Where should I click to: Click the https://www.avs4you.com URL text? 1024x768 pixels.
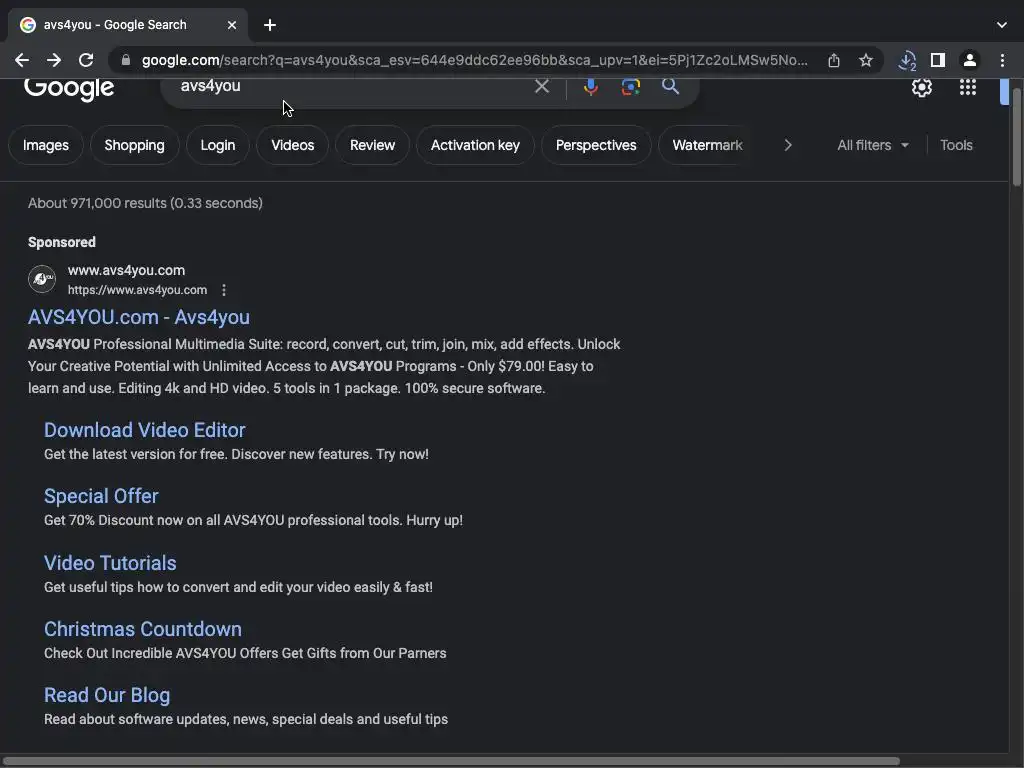point(137,290)
